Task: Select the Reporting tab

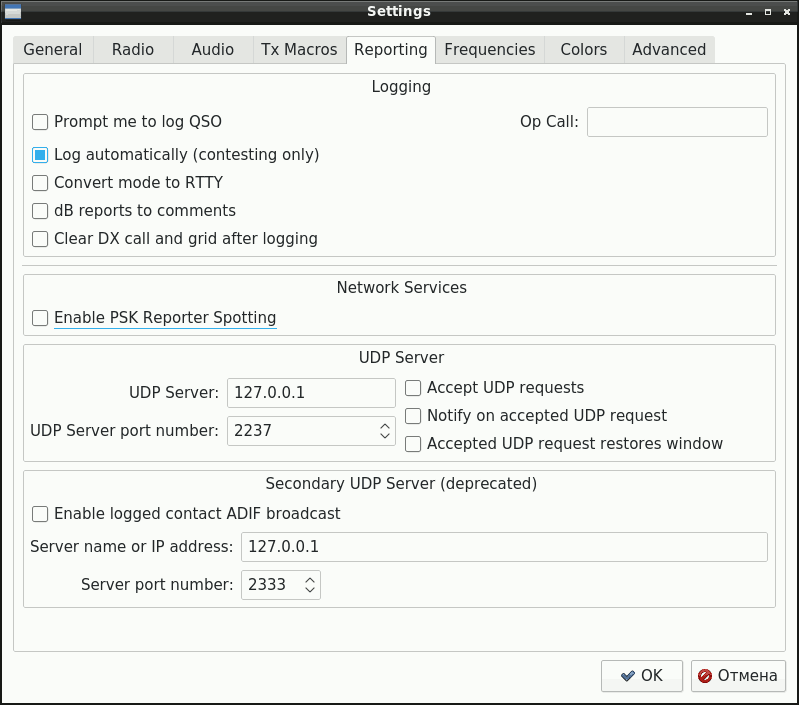Action: pyautogui.click(x=391, y=50)
